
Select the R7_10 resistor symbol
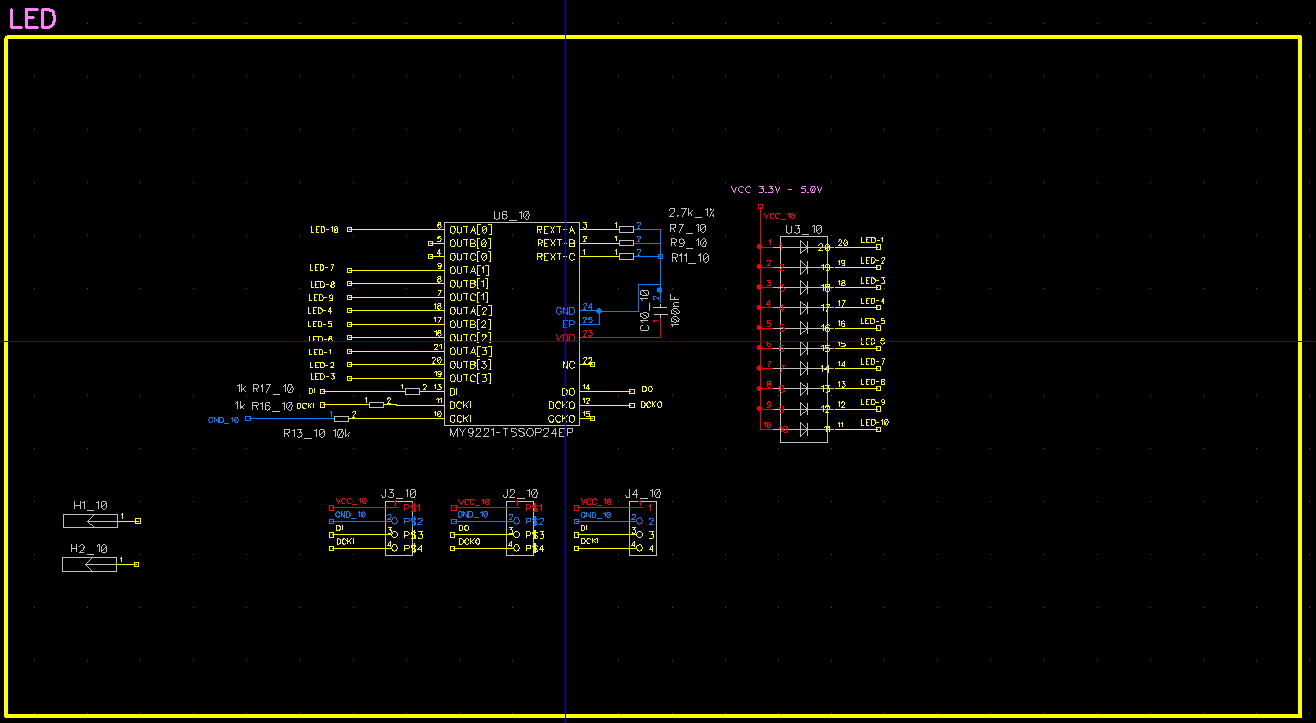click(x=626, y=229)
